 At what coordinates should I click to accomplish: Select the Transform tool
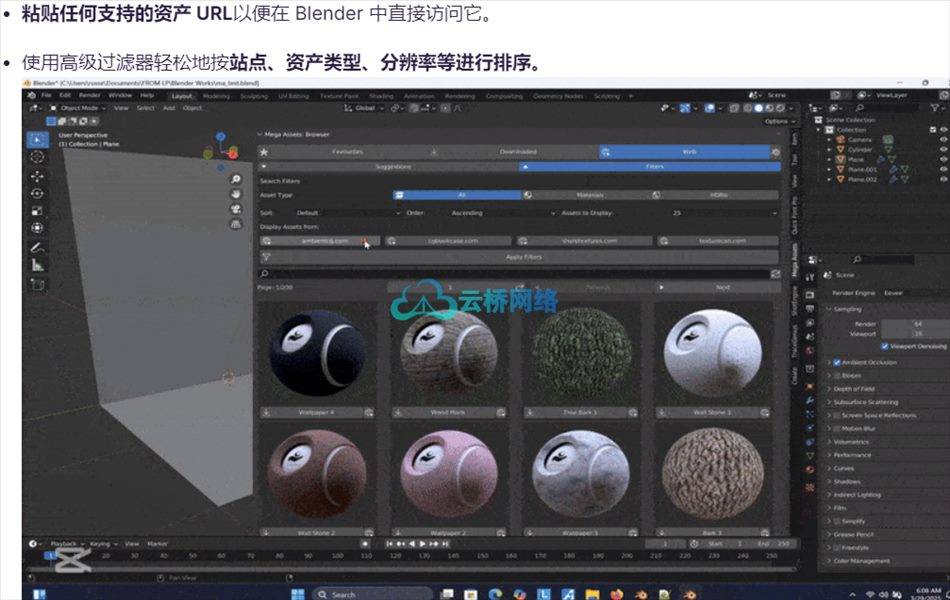click(38, 228)
